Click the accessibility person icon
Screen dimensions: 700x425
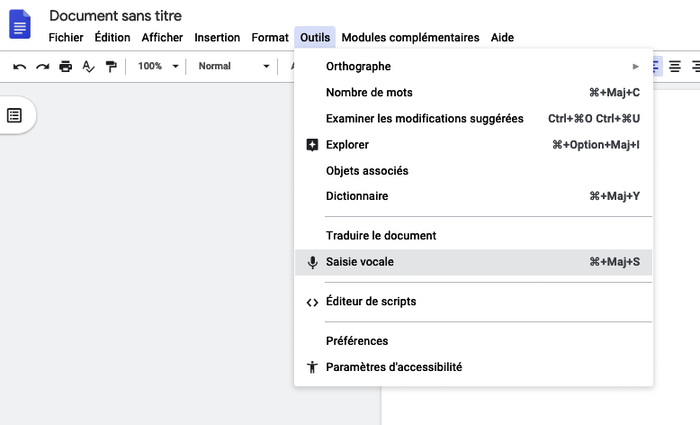click(x=312, y=367)
